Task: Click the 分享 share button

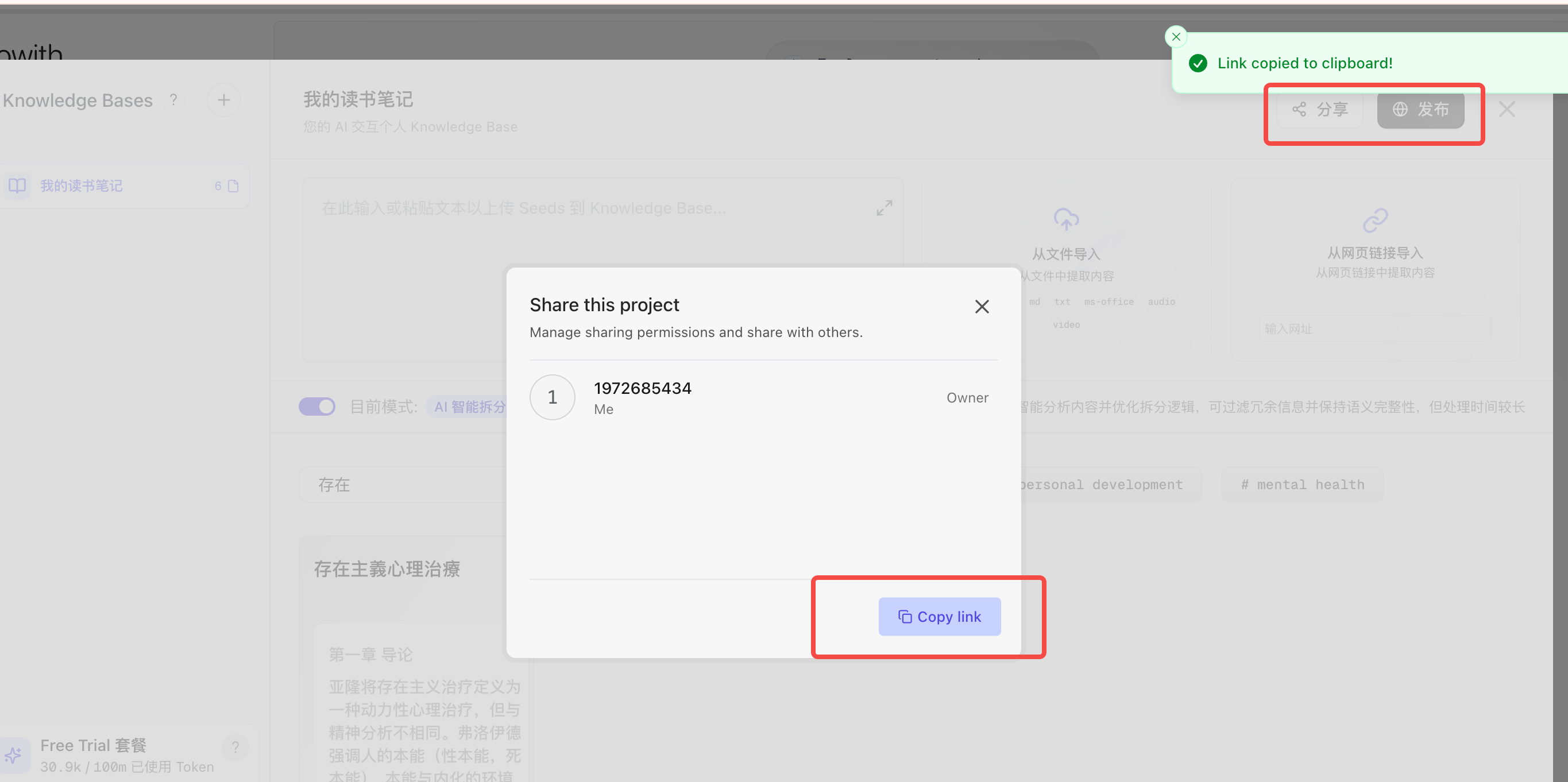Action: tap(1320, 109)
